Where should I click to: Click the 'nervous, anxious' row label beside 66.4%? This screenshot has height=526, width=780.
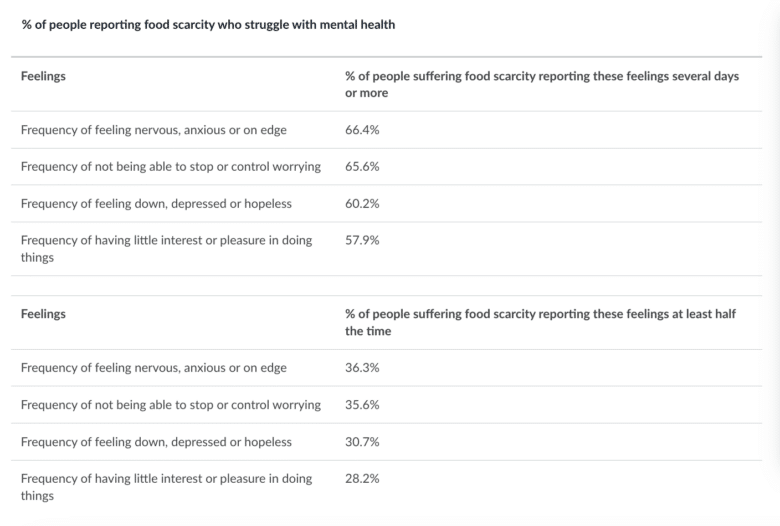pos(154,130)
